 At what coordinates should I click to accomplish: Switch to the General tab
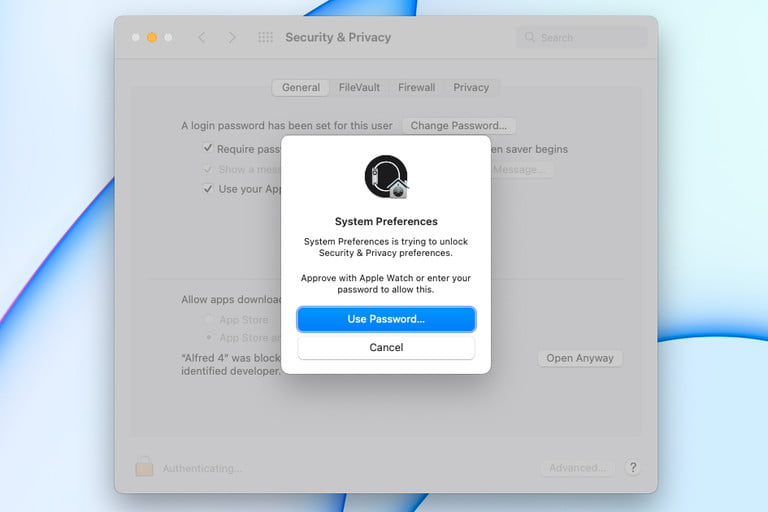point(301,87)
